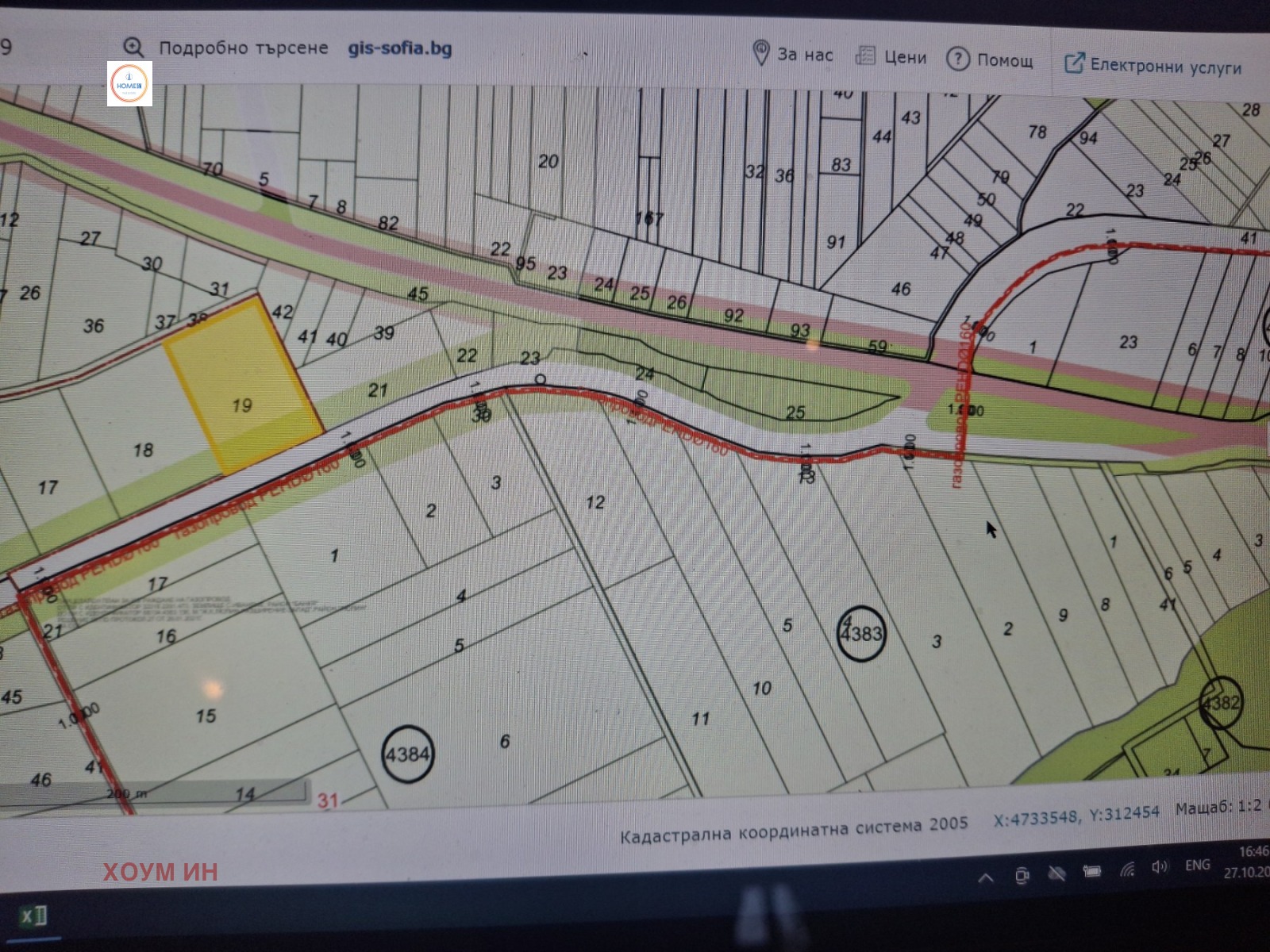
Task: Click the circled block number 4383
Action: pyautogui.click(x=861, y=633)
